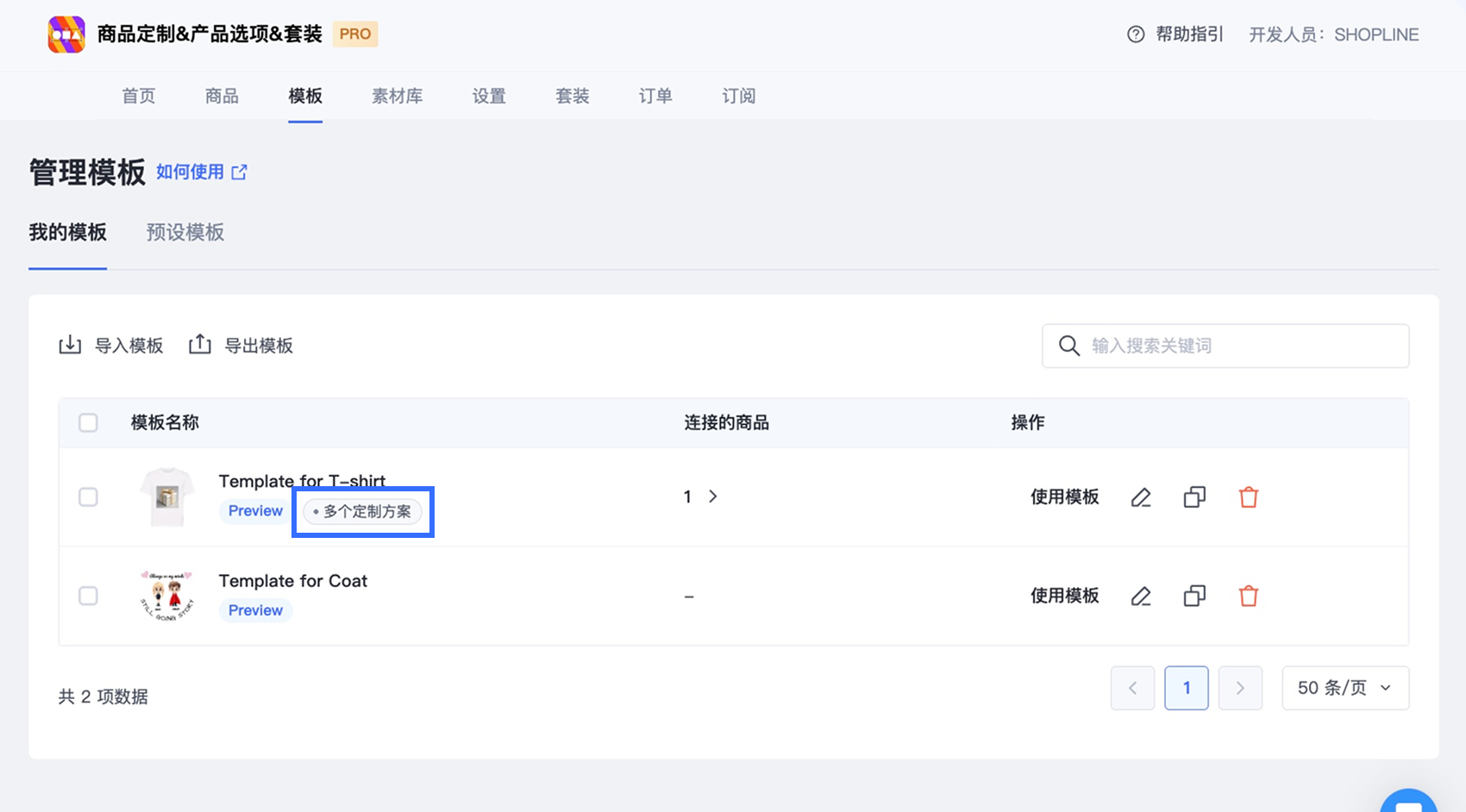Click the 导入模板 import icon
The image size is (1466, 812).
click(x=70, y=346)
